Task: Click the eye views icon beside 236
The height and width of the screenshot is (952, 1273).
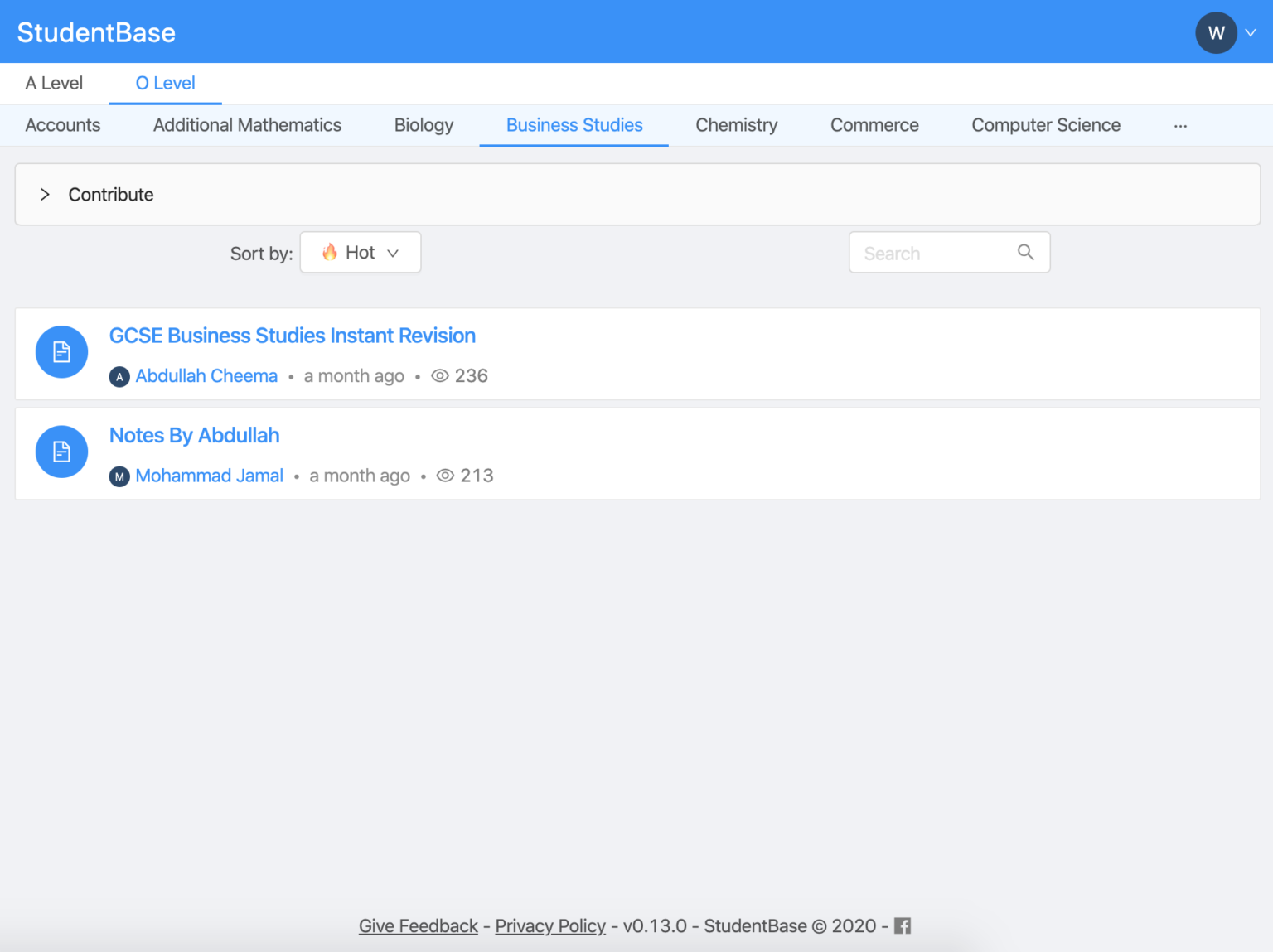Action: point(440,376)
